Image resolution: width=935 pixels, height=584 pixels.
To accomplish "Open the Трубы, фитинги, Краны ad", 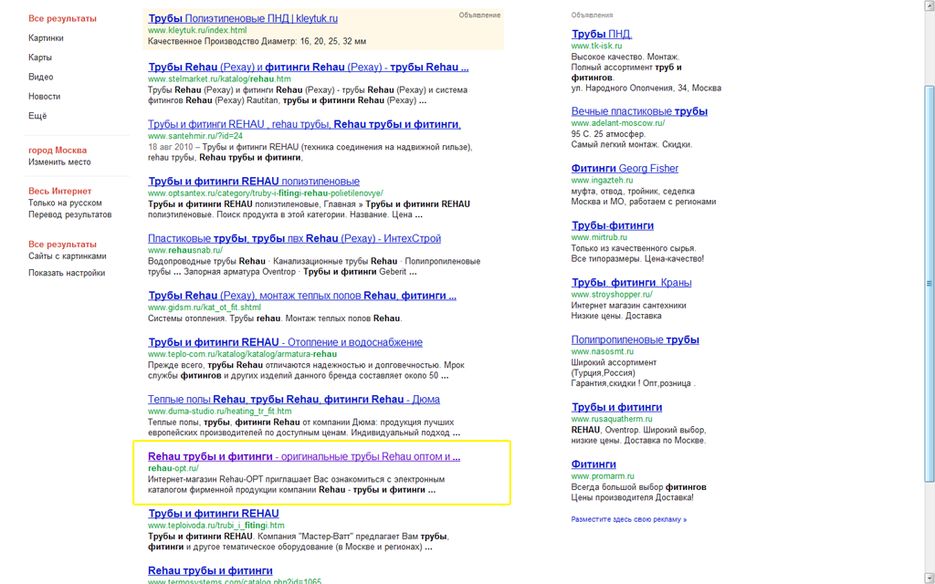I will pos(631,282).
